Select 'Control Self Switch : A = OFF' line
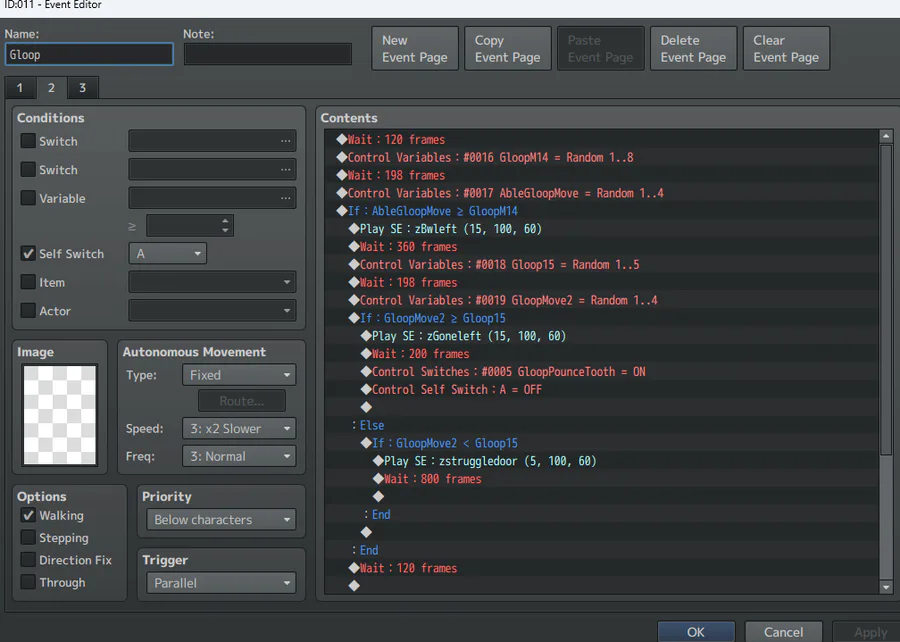This screenshot has height=642, width=900. pos(601,390)
